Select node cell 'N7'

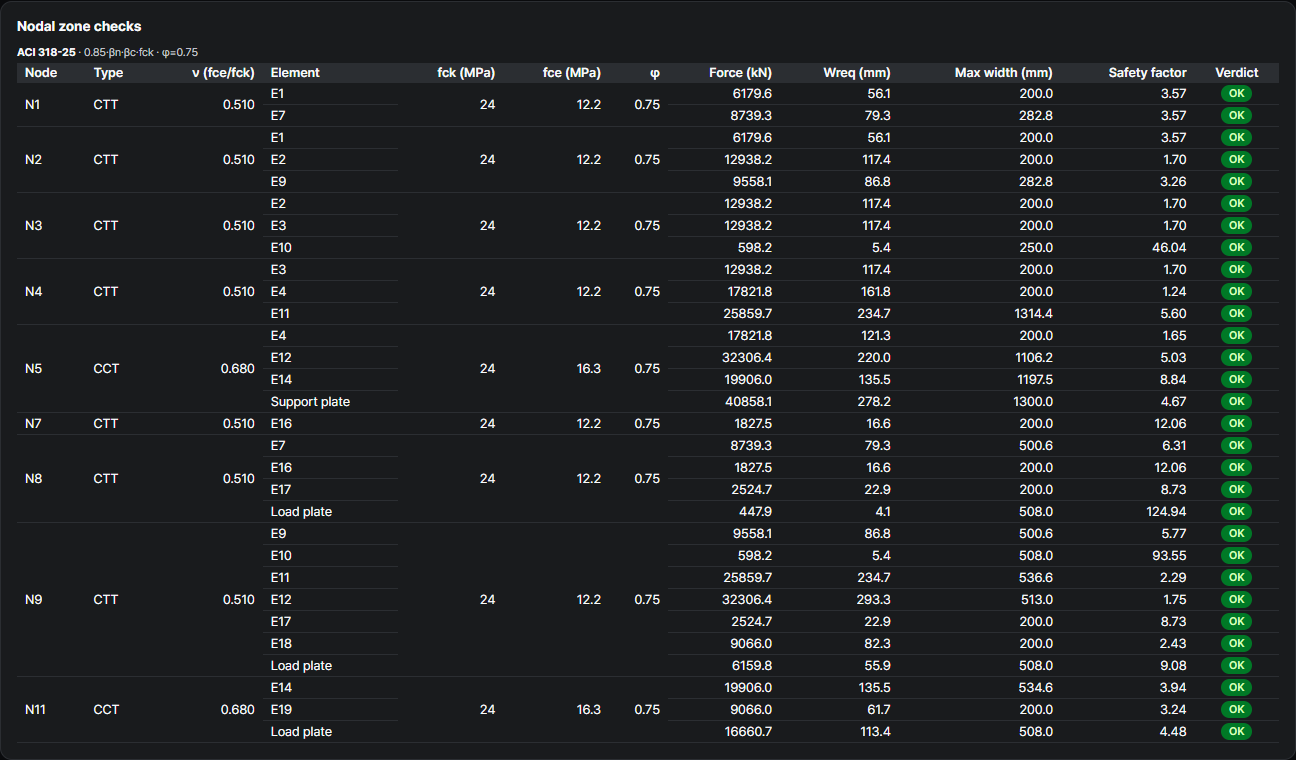click(x=34, y=423)
